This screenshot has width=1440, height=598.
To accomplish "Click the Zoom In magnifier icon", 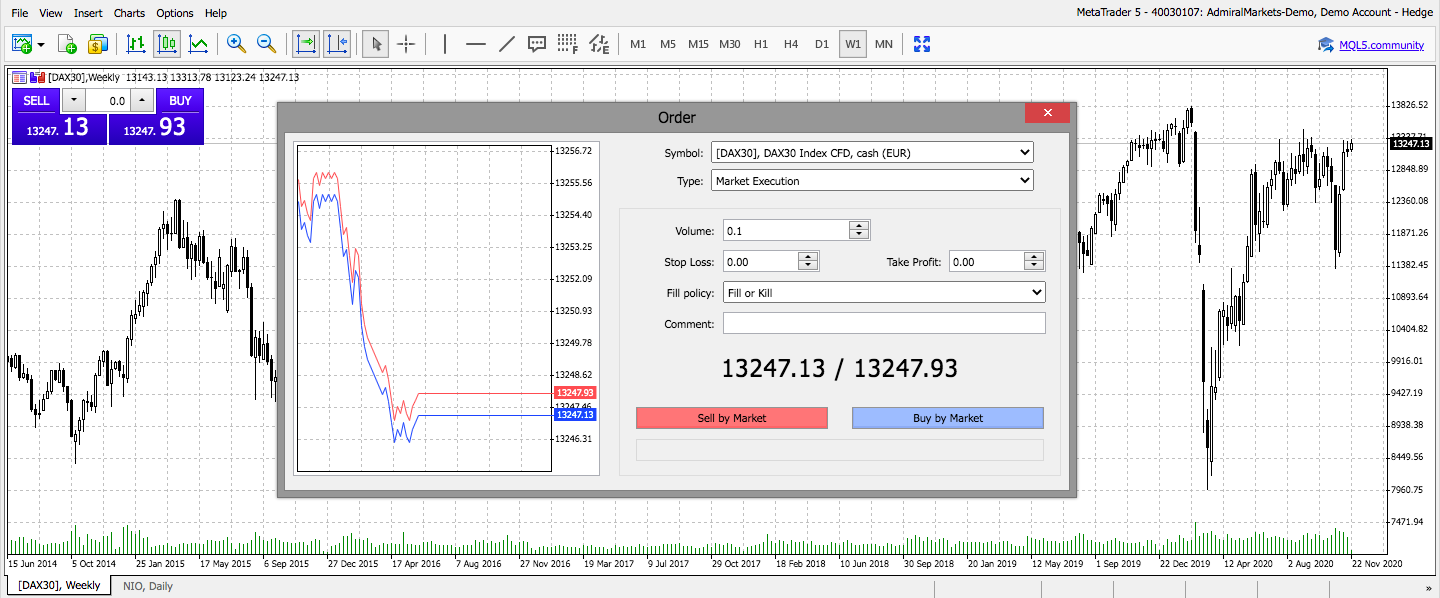I will (x=236, y=44).
